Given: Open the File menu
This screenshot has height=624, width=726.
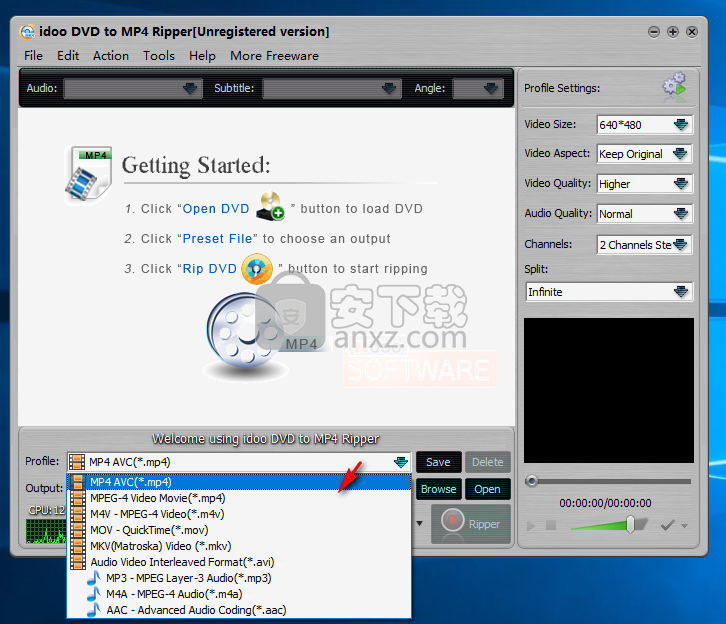Looking at the screenshot, I should pos(33,56).
